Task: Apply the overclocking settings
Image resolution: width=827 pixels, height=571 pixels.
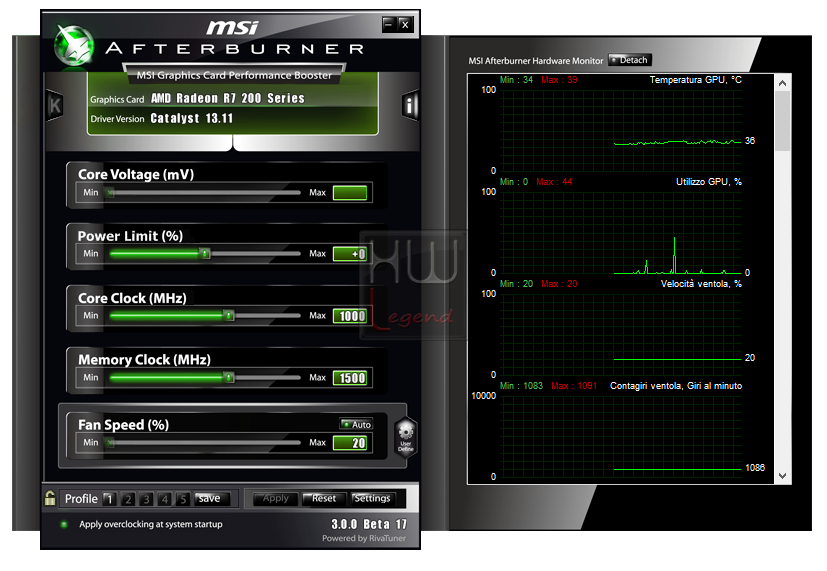Action: [x=276, y=499]
